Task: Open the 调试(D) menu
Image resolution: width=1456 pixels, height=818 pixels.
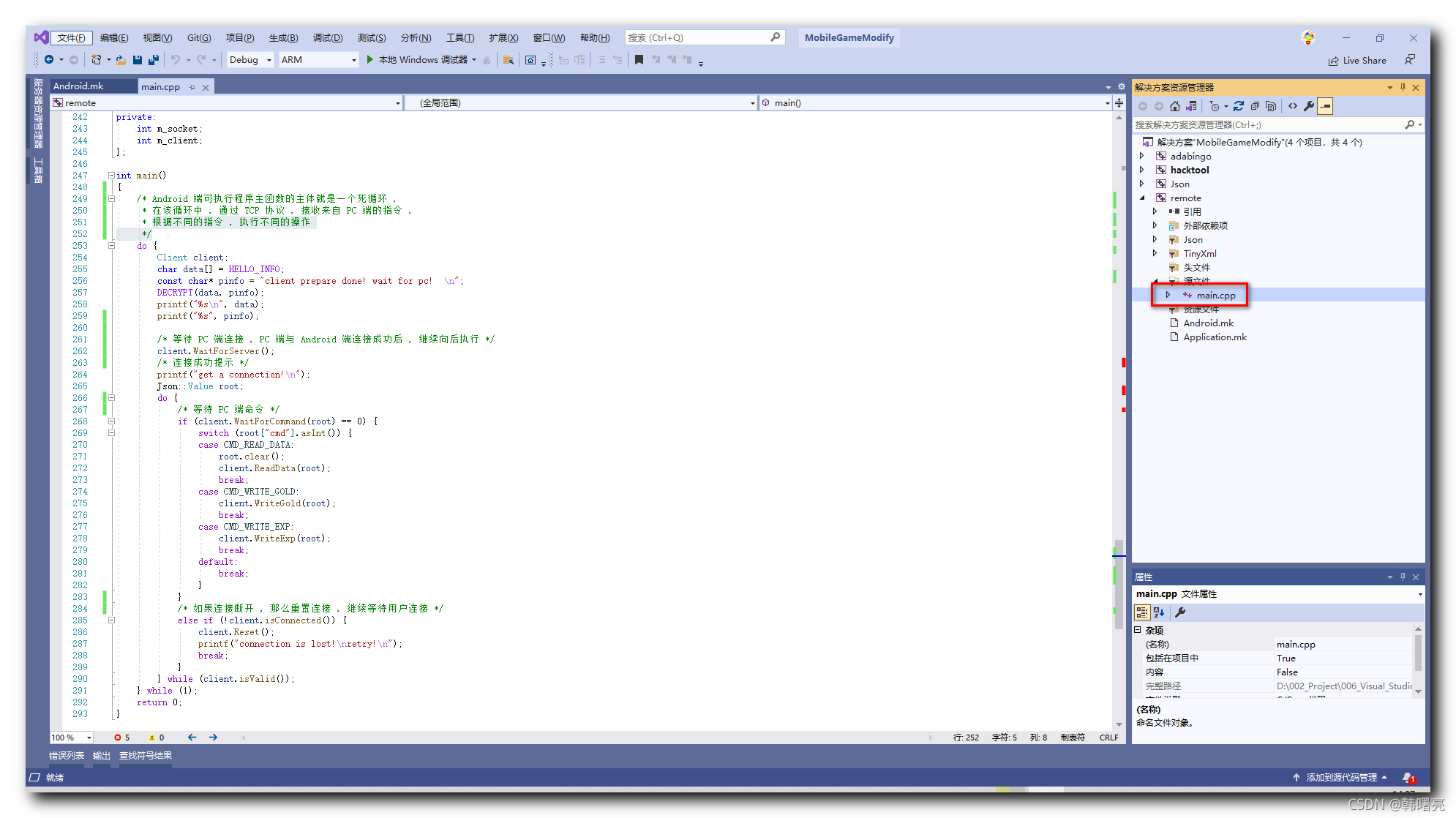Action: [x=328, y=38]
